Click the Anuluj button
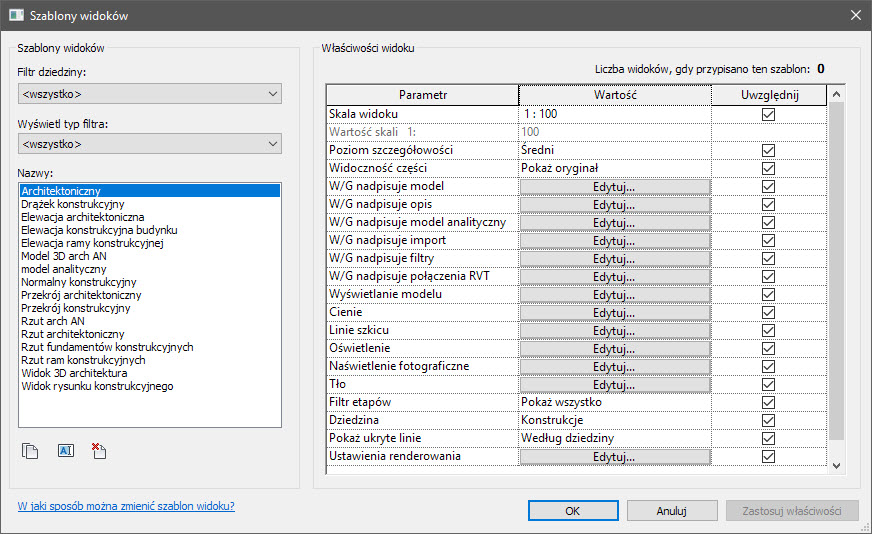The height and width of the screenshot is (534, 872). [x=671, y=511]
